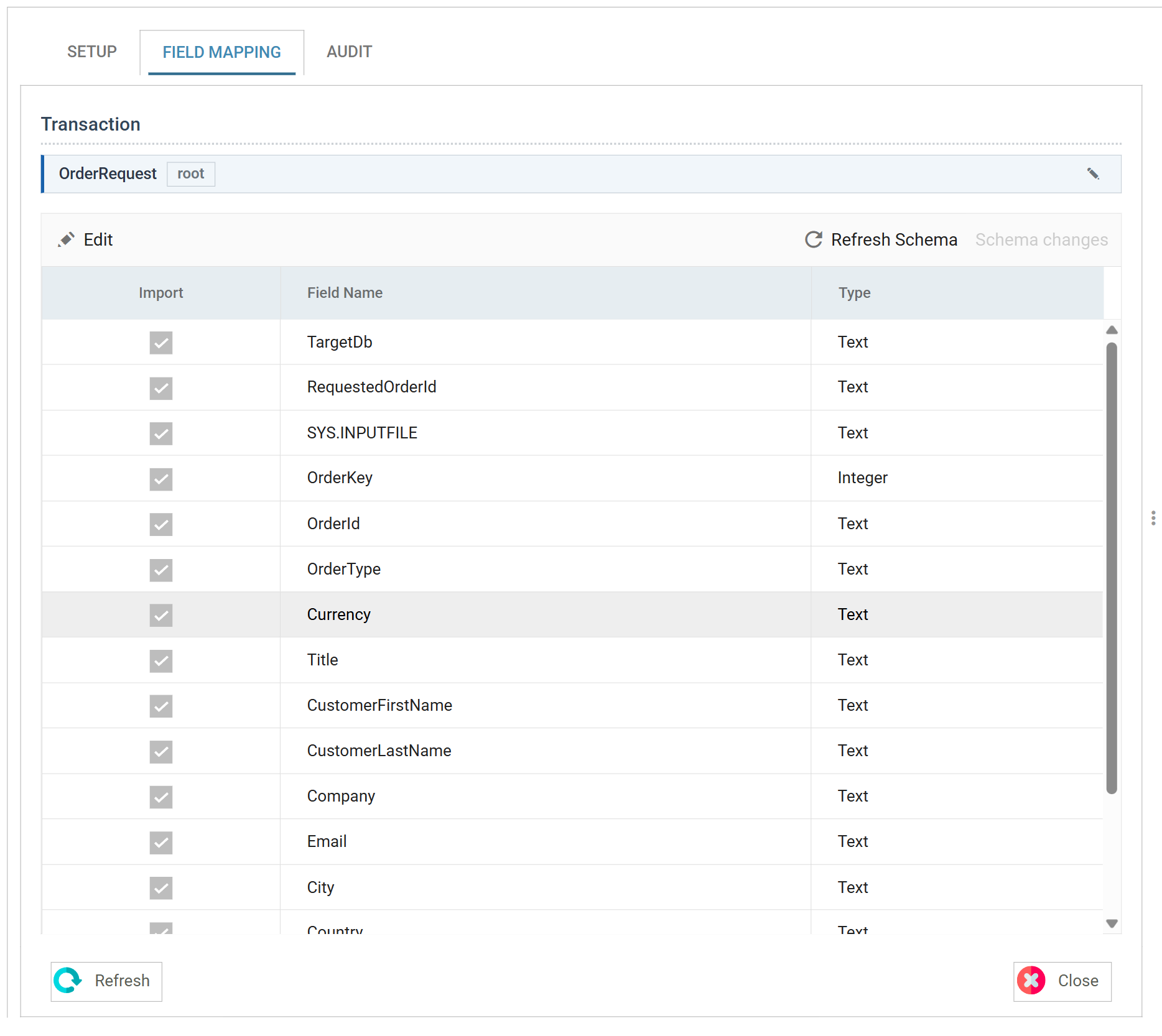Image resolution: width=1162 pixels, height=1036 pixels.
Task: Click the RequestedOrderId field name
Action: coord(371,387)
